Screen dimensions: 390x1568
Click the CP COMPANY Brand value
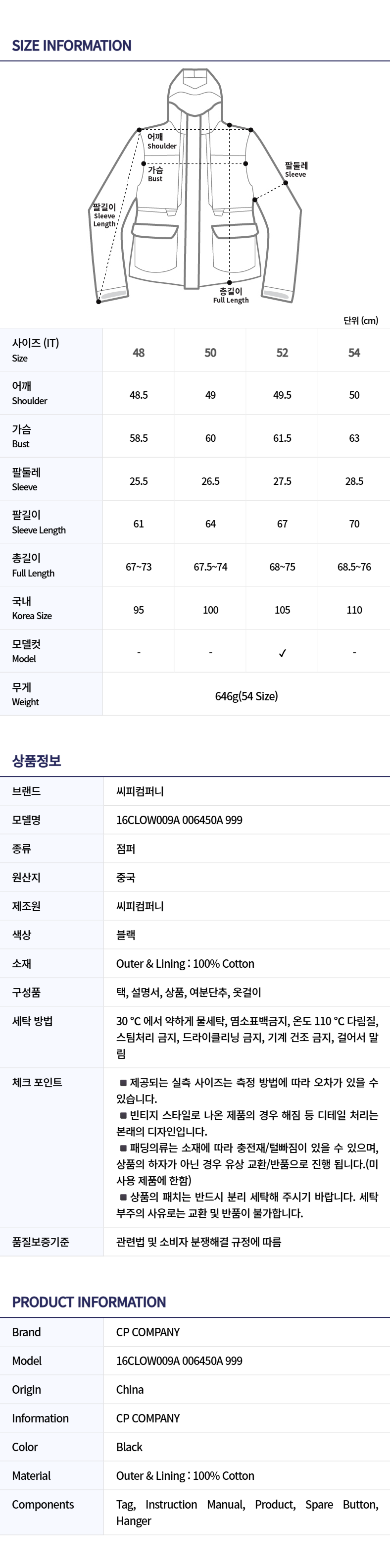[x=148, y=1332]
